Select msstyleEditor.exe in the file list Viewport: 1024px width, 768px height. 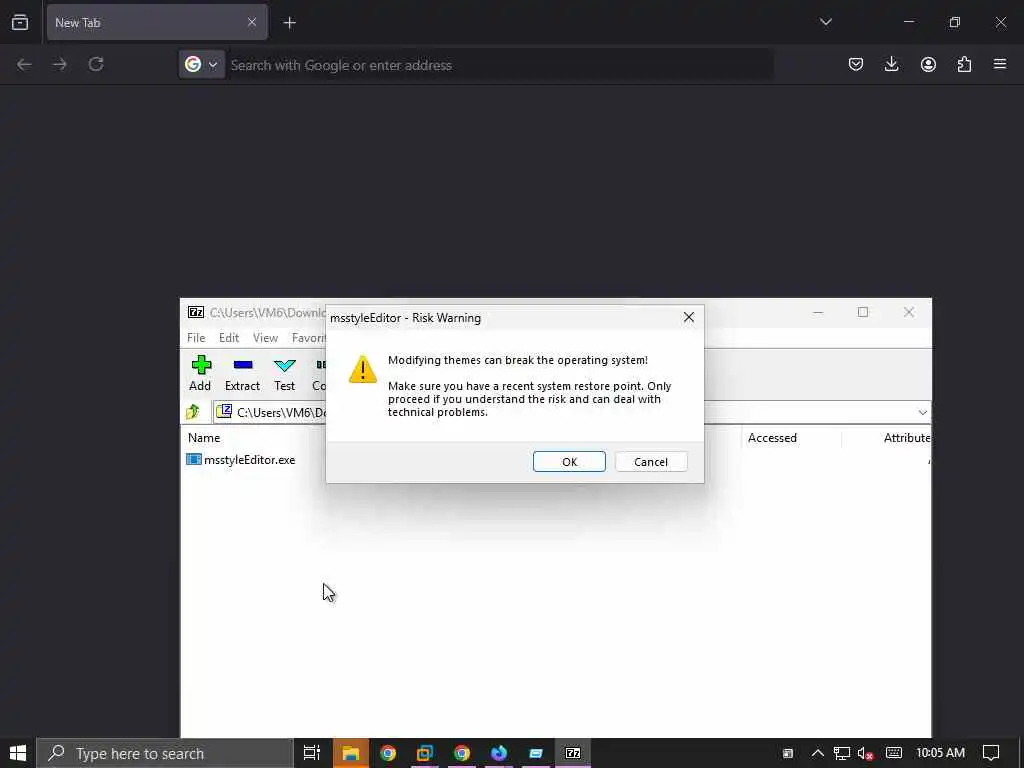(249, 460)
